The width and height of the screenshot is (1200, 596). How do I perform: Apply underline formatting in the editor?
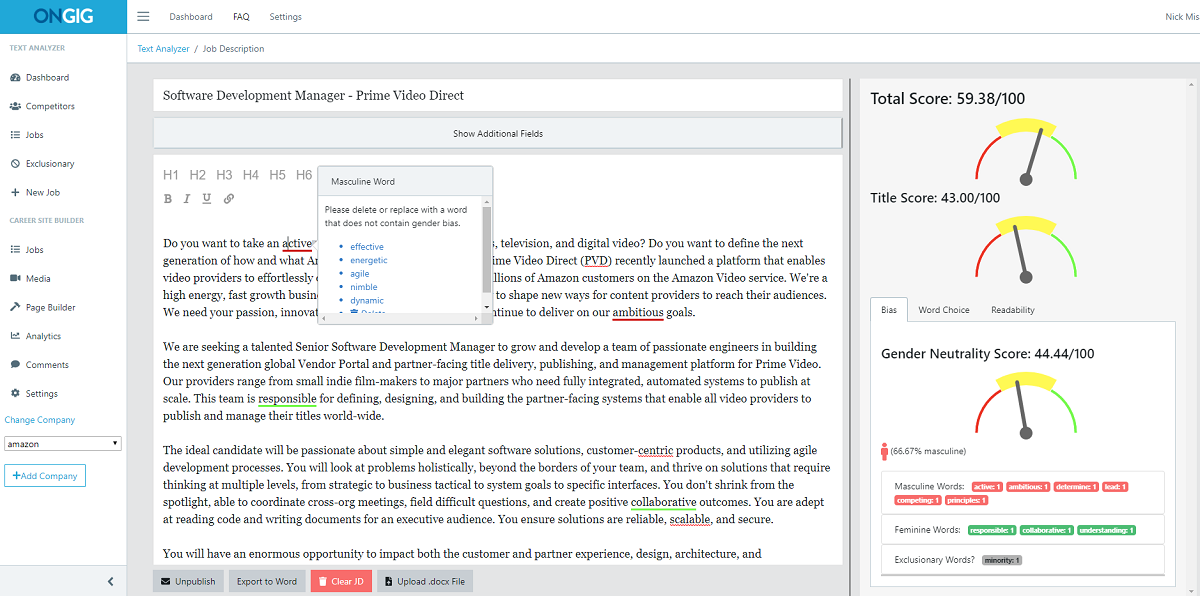click(x=207, y=199)
